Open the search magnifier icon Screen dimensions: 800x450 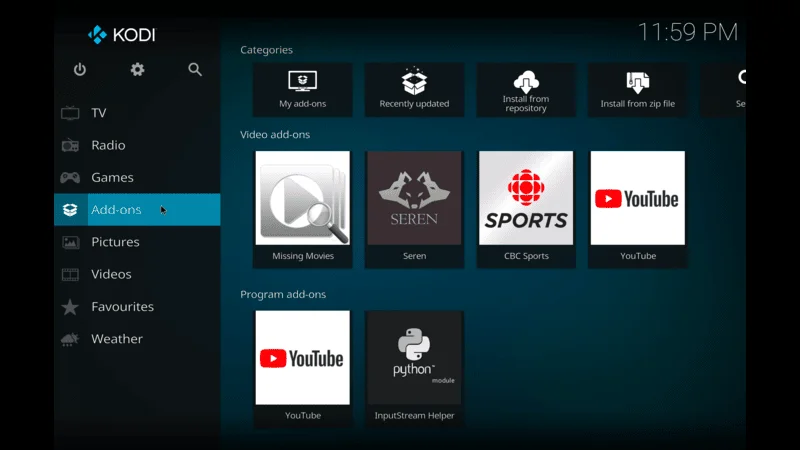click(x=195, y=69)
